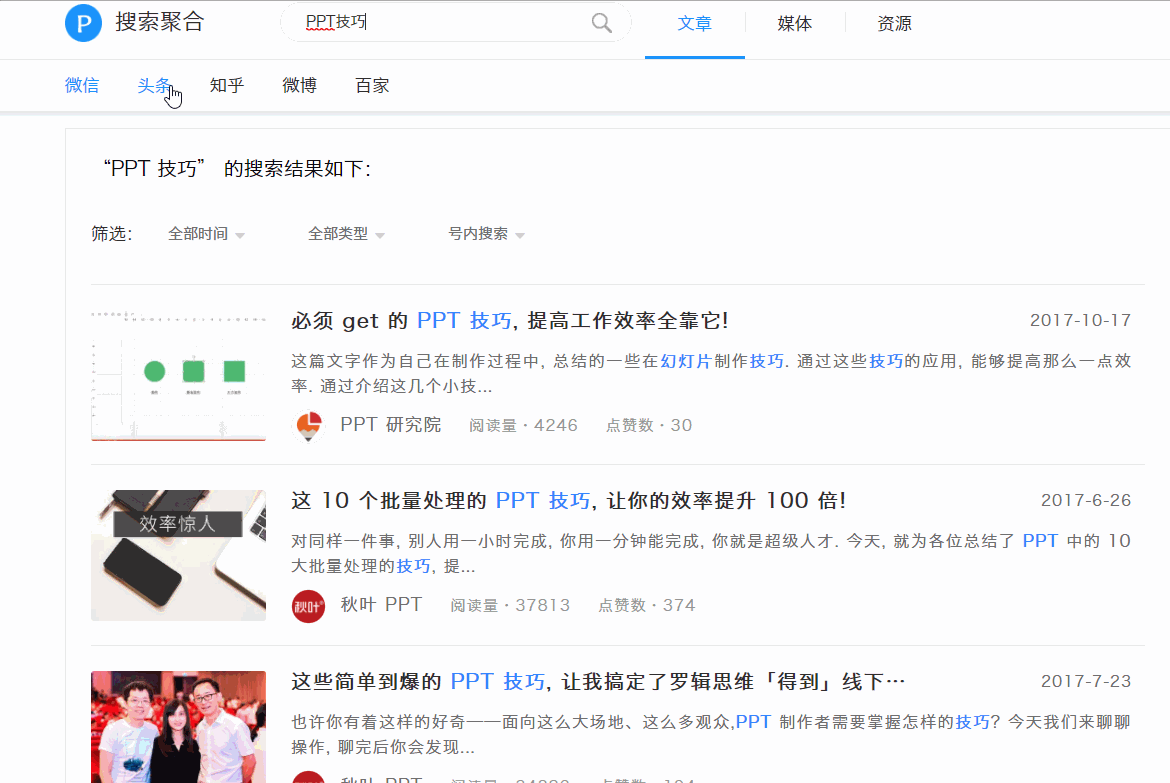Screen dimensions: 1170x783
Task: Switch to the 媒体 tab
Action: (795, 24)
